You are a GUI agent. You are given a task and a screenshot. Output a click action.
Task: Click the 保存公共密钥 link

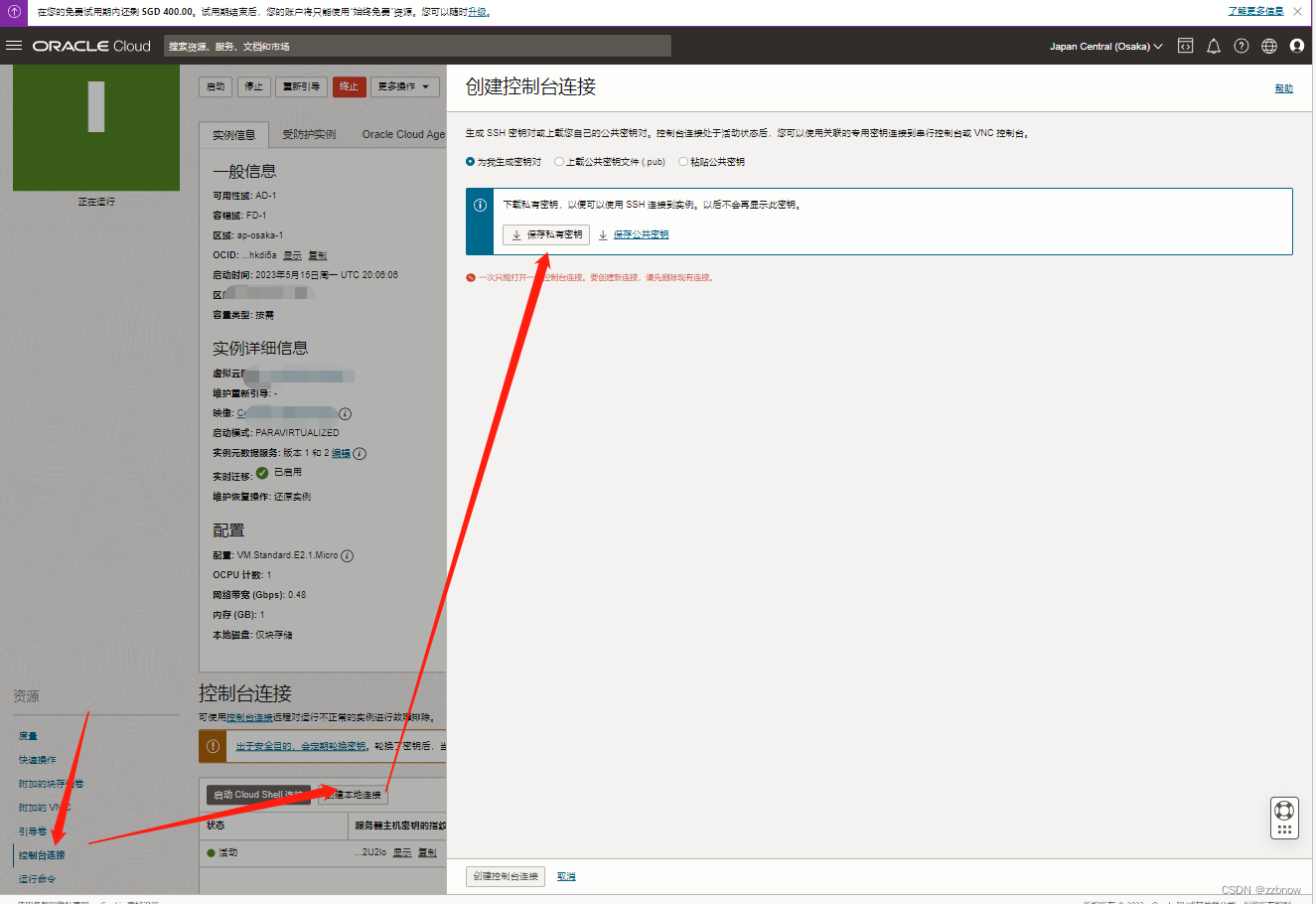(x=641, y=234)
